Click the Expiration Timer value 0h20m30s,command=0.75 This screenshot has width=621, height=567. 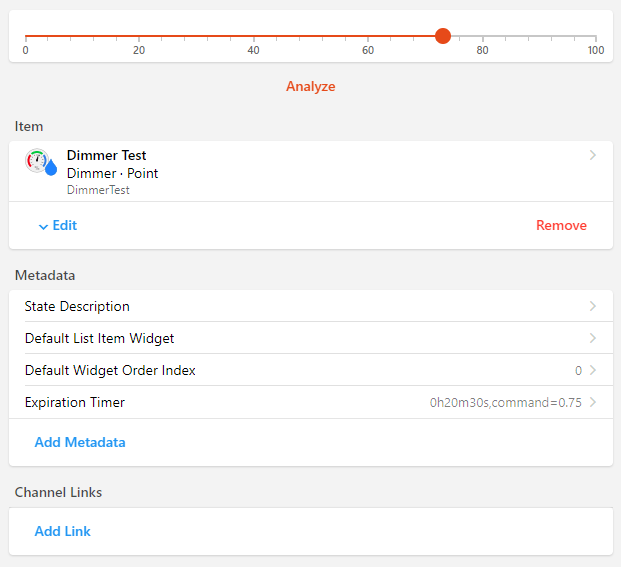coord(505,403)
